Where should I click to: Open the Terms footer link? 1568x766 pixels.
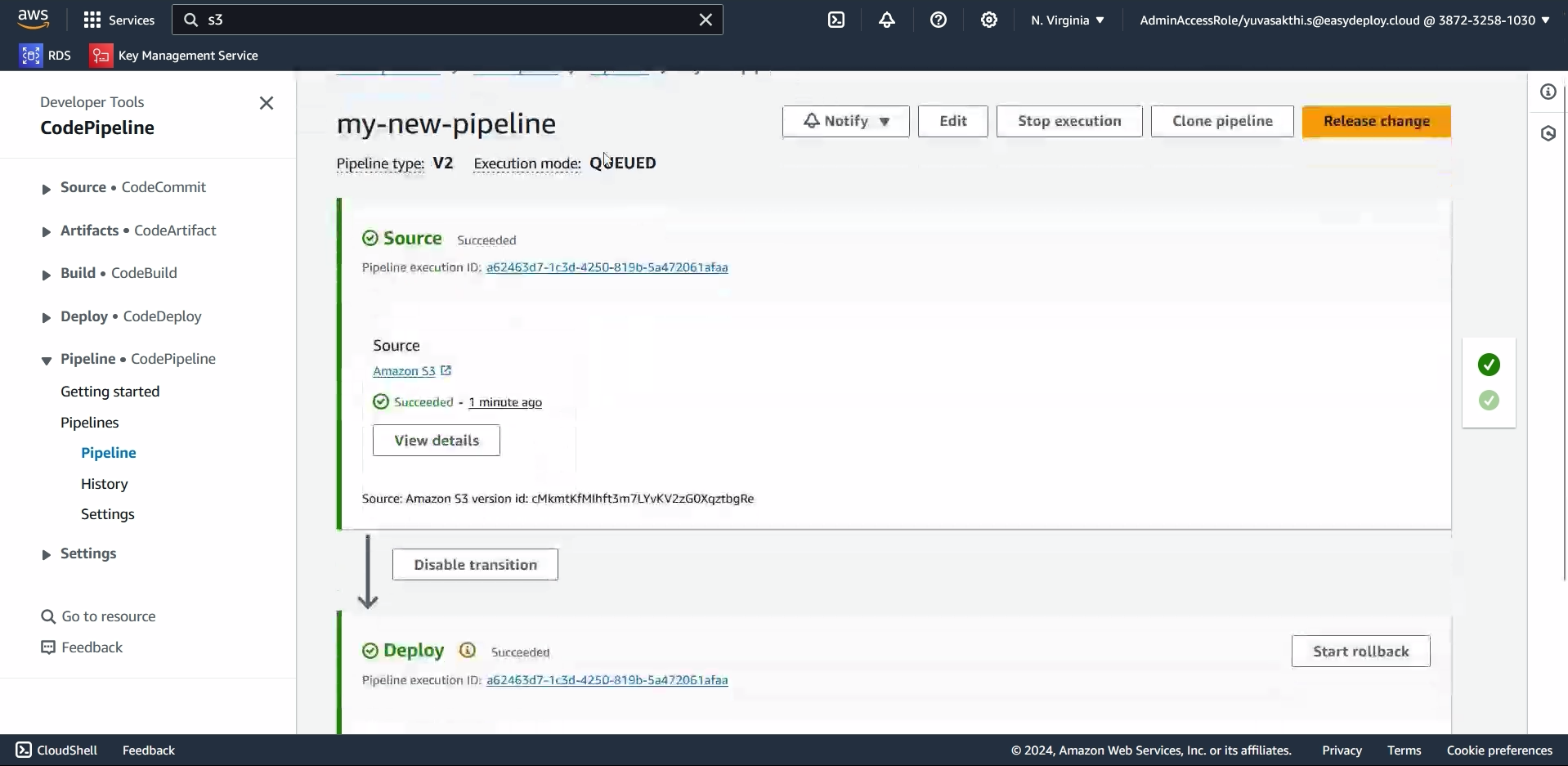[1404, 750]
